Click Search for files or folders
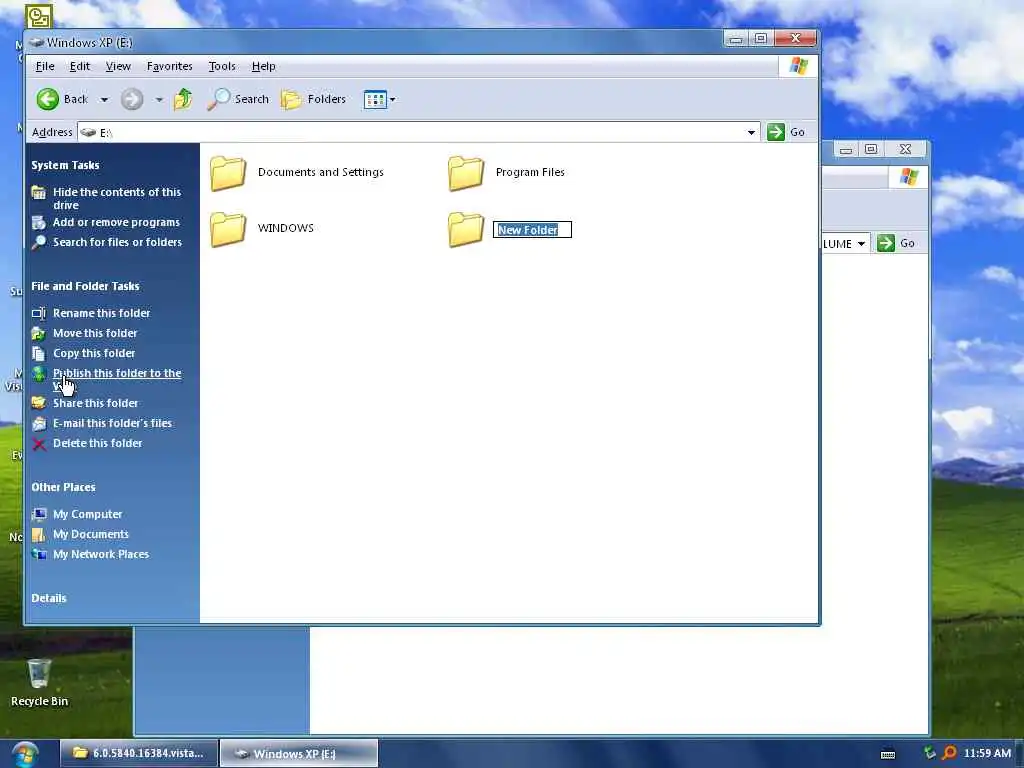Image resolution: width=1024 pixels, height=768 pixels. [118, 242]
